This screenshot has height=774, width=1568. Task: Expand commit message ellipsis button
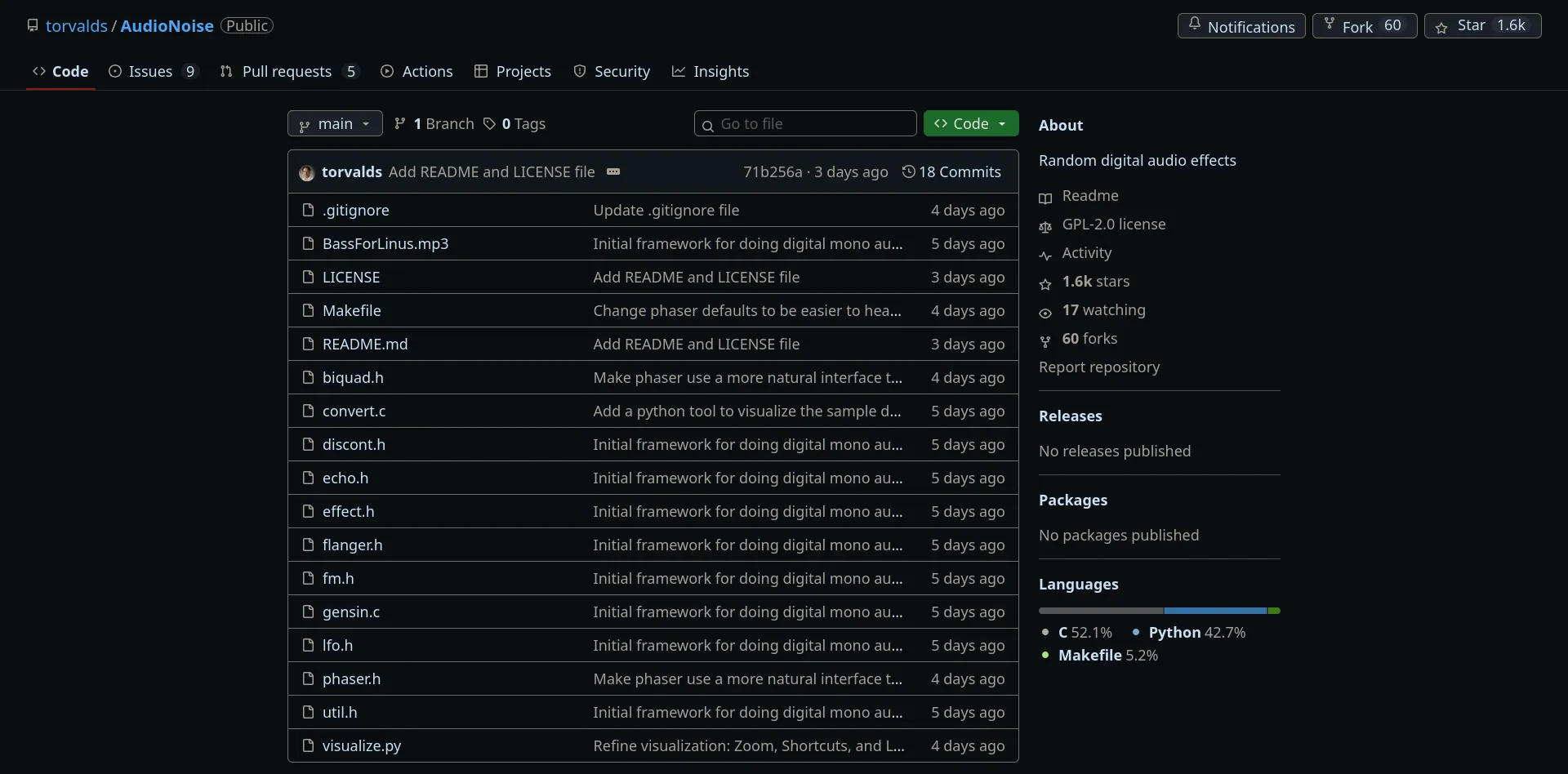click(613, 171)
